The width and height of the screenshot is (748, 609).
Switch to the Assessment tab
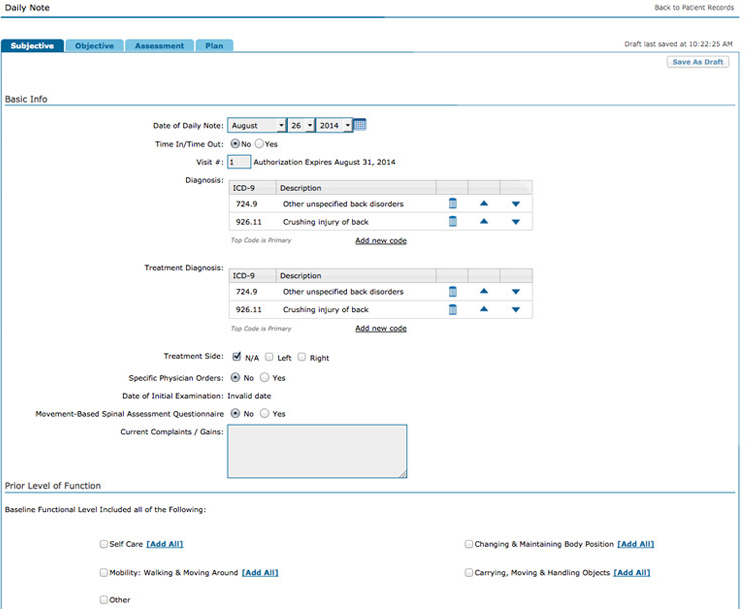click(x=159, y=46)
